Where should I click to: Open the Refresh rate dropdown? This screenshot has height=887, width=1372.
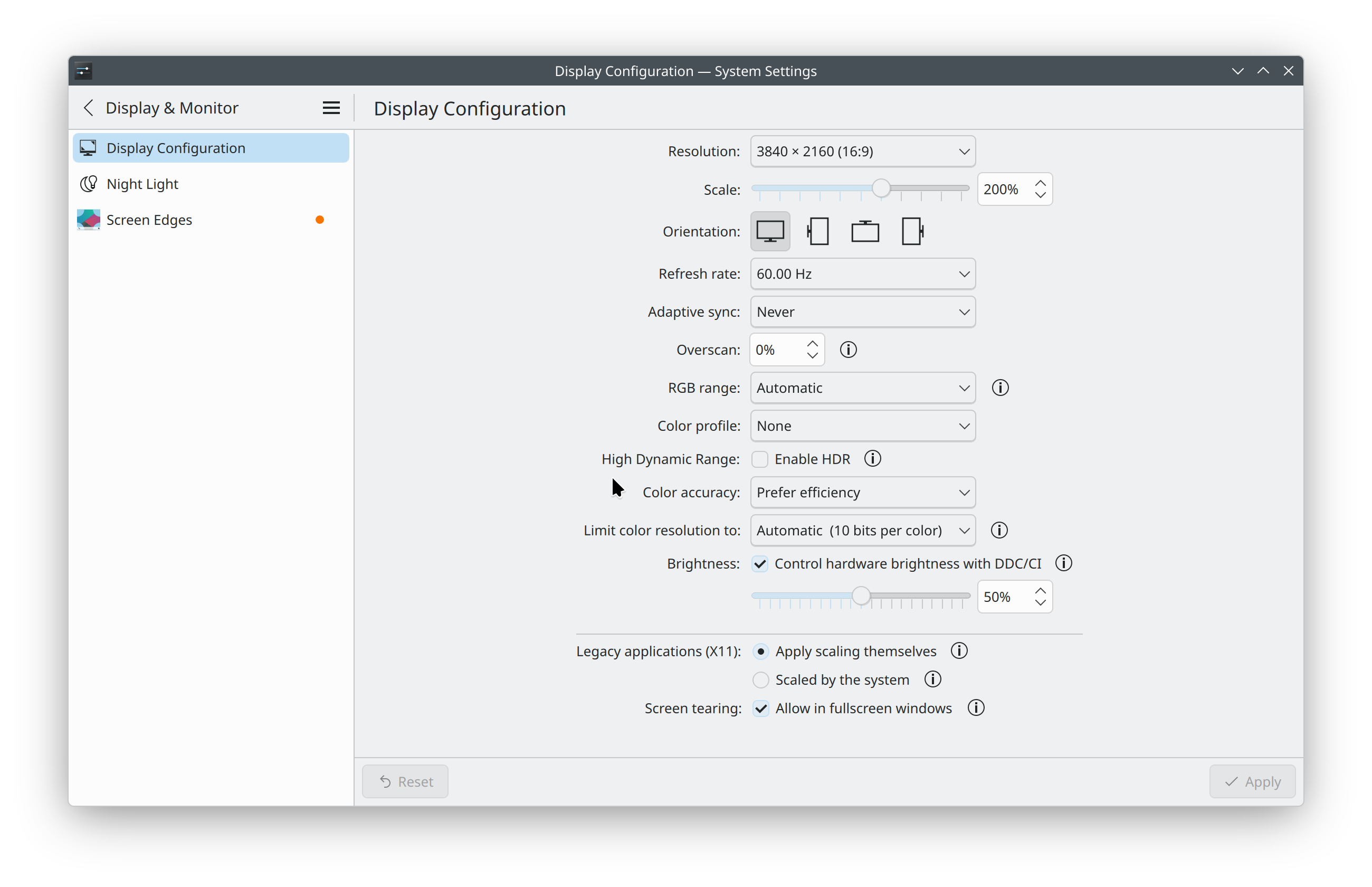click(862, 273)
